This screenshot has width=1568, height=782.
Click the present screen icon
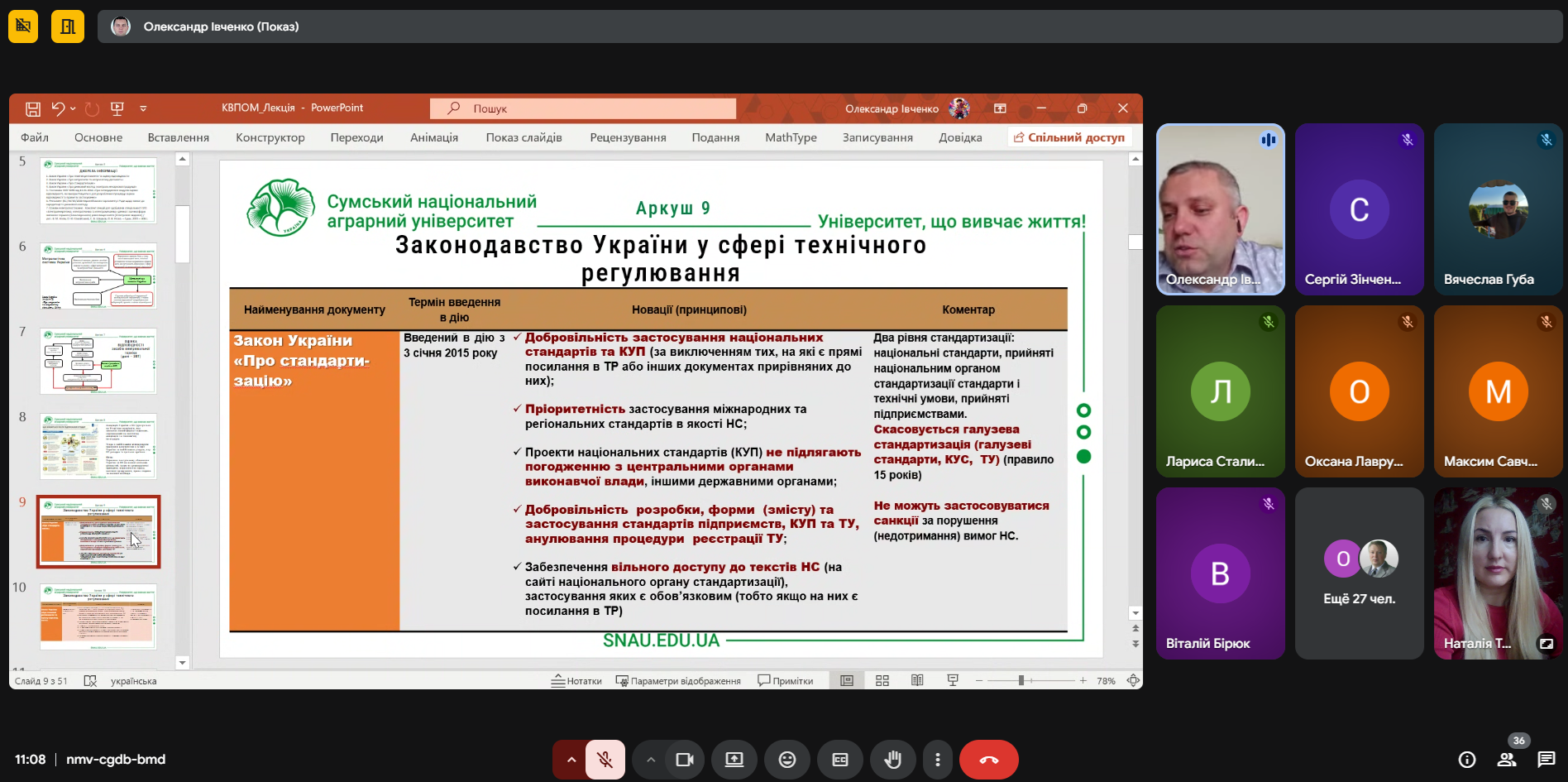click(x=734, y=760)
